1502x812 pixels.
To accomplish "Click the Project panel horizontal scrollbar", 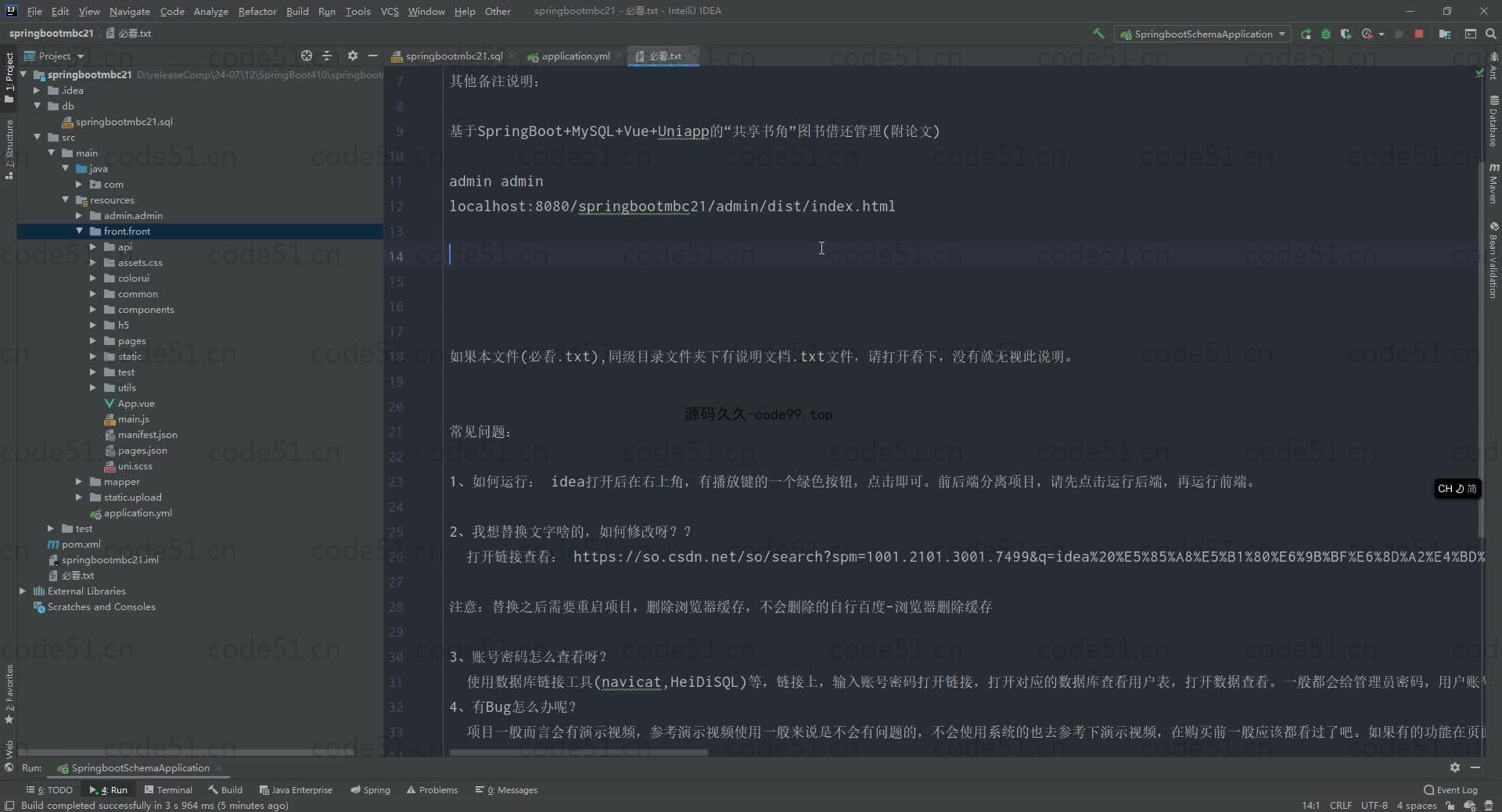I will 186,752.
